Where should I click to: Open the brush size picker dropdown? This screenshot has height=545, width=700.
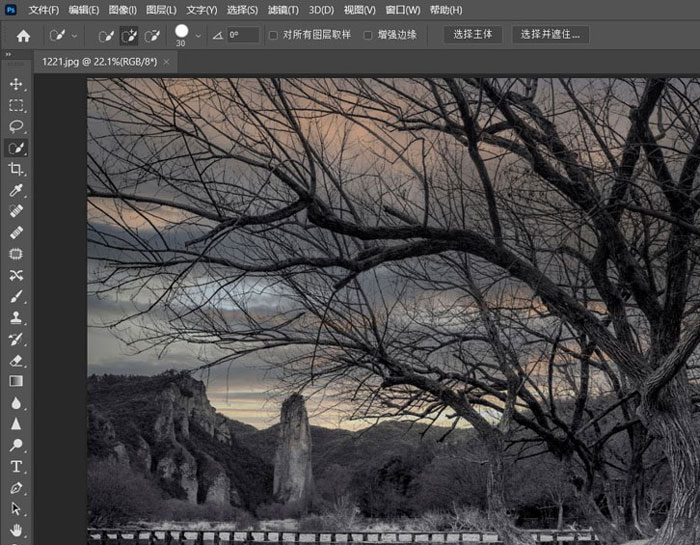coord(198,35)
